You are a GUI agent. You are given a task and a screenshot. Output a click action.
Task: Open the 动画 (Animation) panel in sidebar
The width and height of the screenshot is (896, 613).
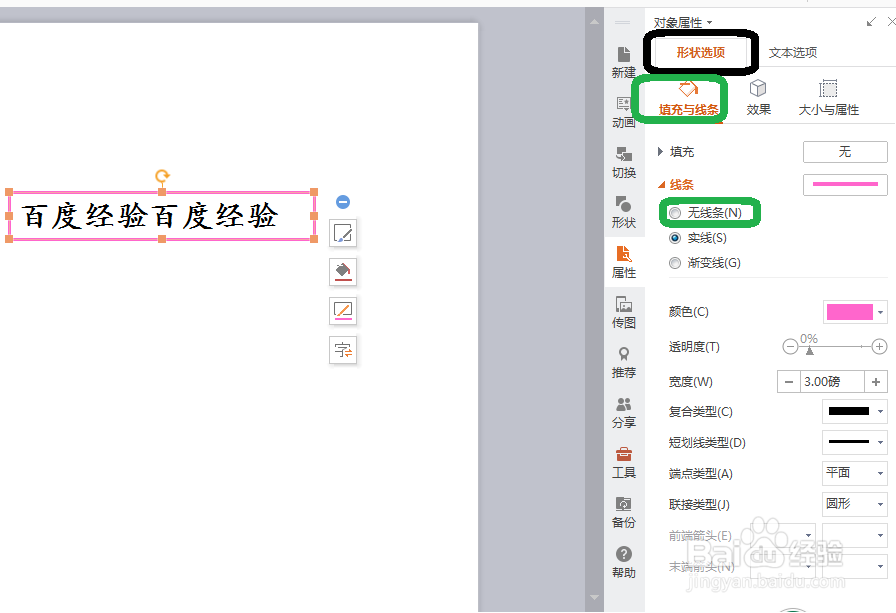click(623, 113)
